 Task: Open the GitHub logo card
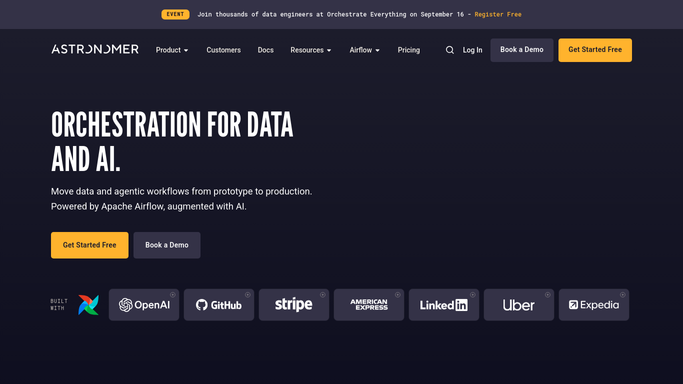219,305
